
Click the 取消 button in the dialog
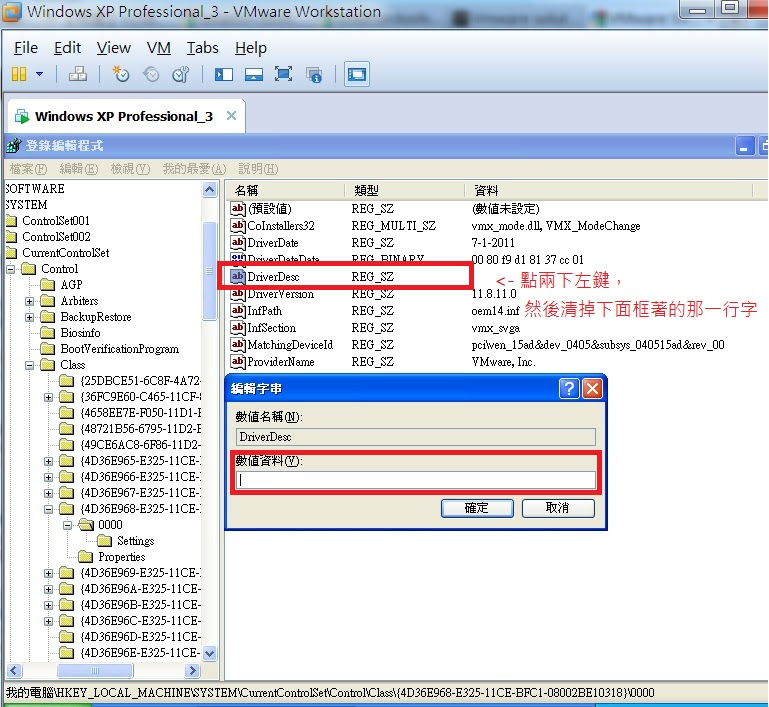coord(558,508)
